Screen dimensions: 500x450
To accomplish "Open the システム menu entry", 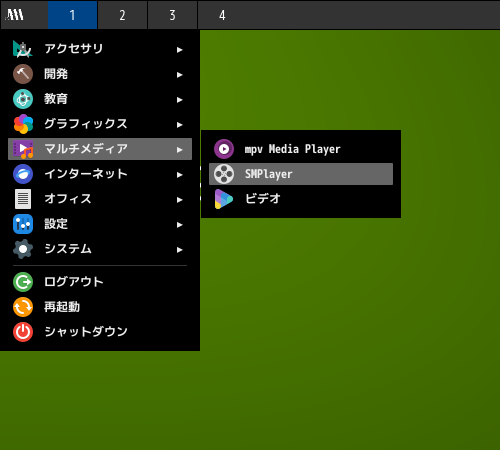I will [100, 249].
